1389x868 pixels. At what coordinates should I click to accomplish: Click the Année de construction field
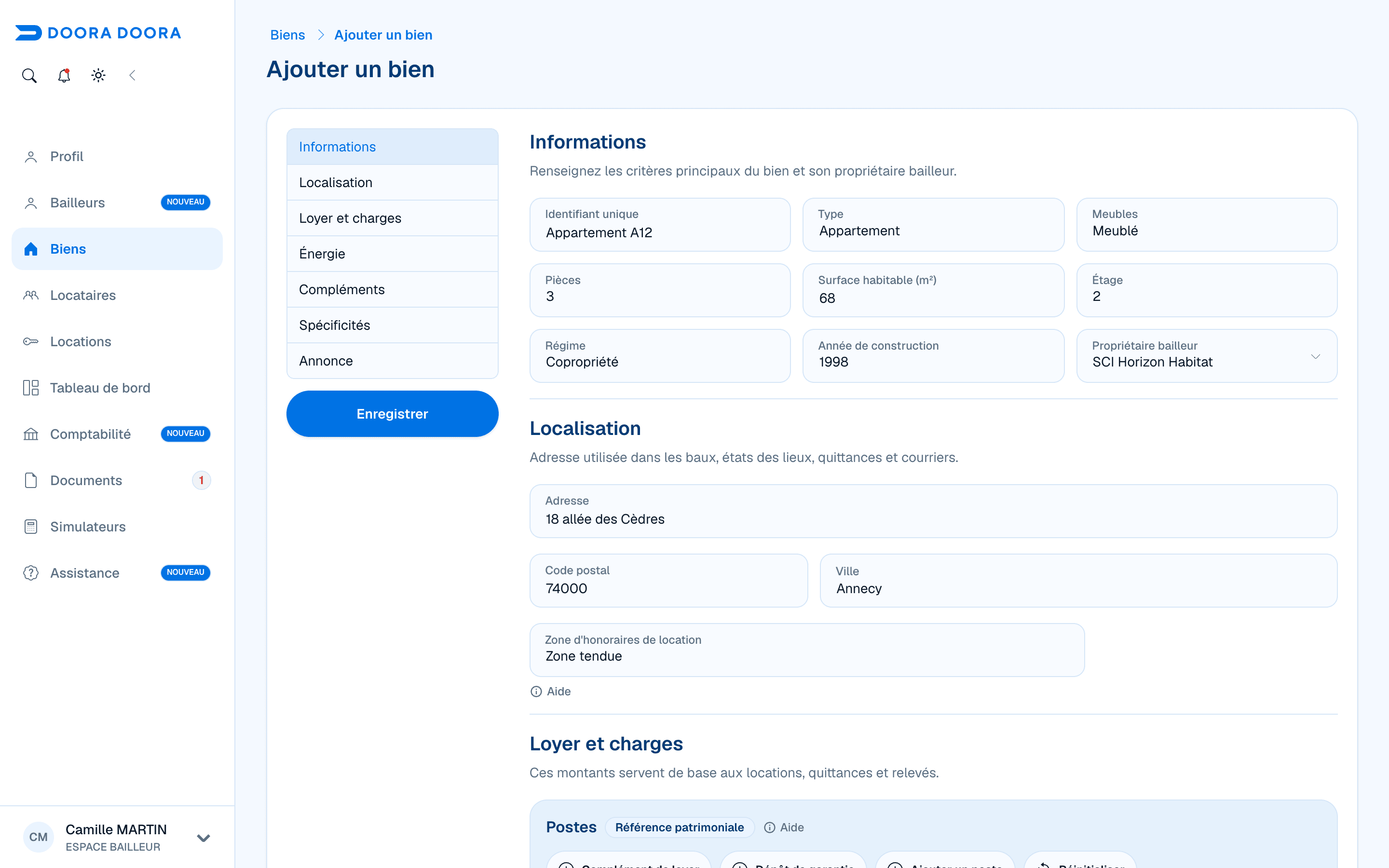(x=933, y=355)
